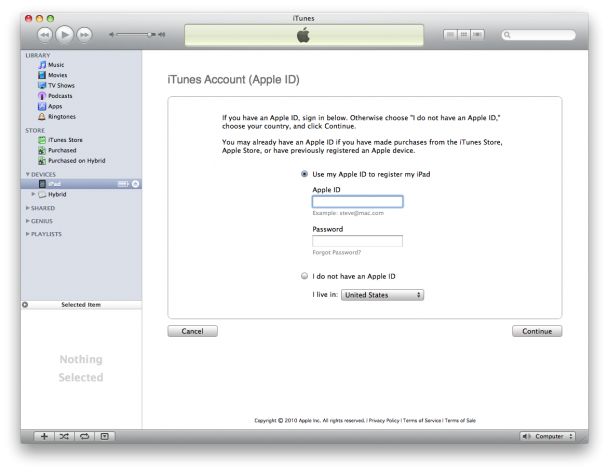The image size is (609, 472).
Task: Open the United States country dropdown
Action: pos(382,295)
